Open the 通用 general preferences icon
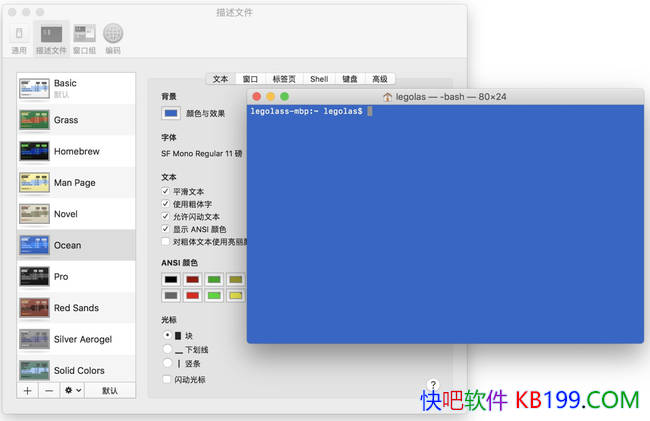Image resolution: width=650 pixels, height=421 pixels. pos(19,37)
